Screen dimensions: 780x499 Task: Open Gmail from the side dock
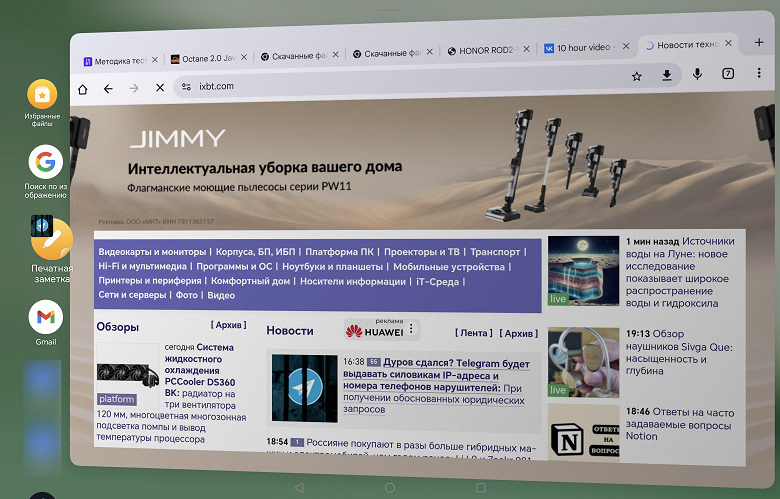(x=46, y=322)
